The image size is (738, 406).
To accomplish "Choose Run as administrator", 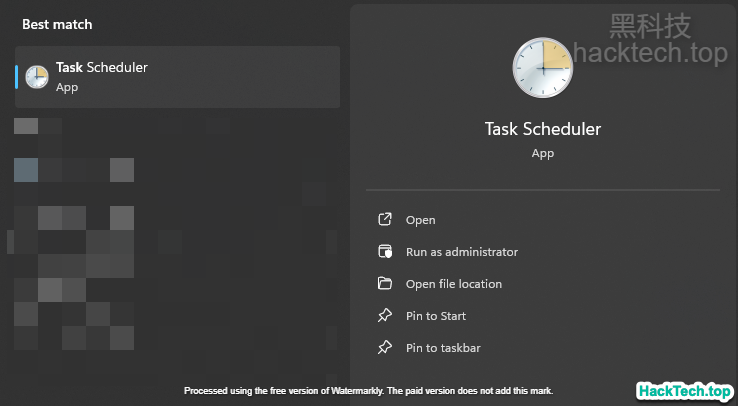I will (462, 252).
